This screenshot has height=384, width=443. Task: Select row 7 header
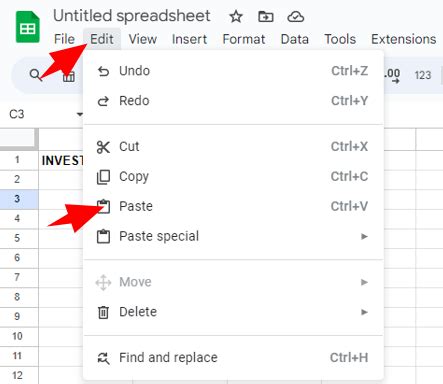point(17,277)
